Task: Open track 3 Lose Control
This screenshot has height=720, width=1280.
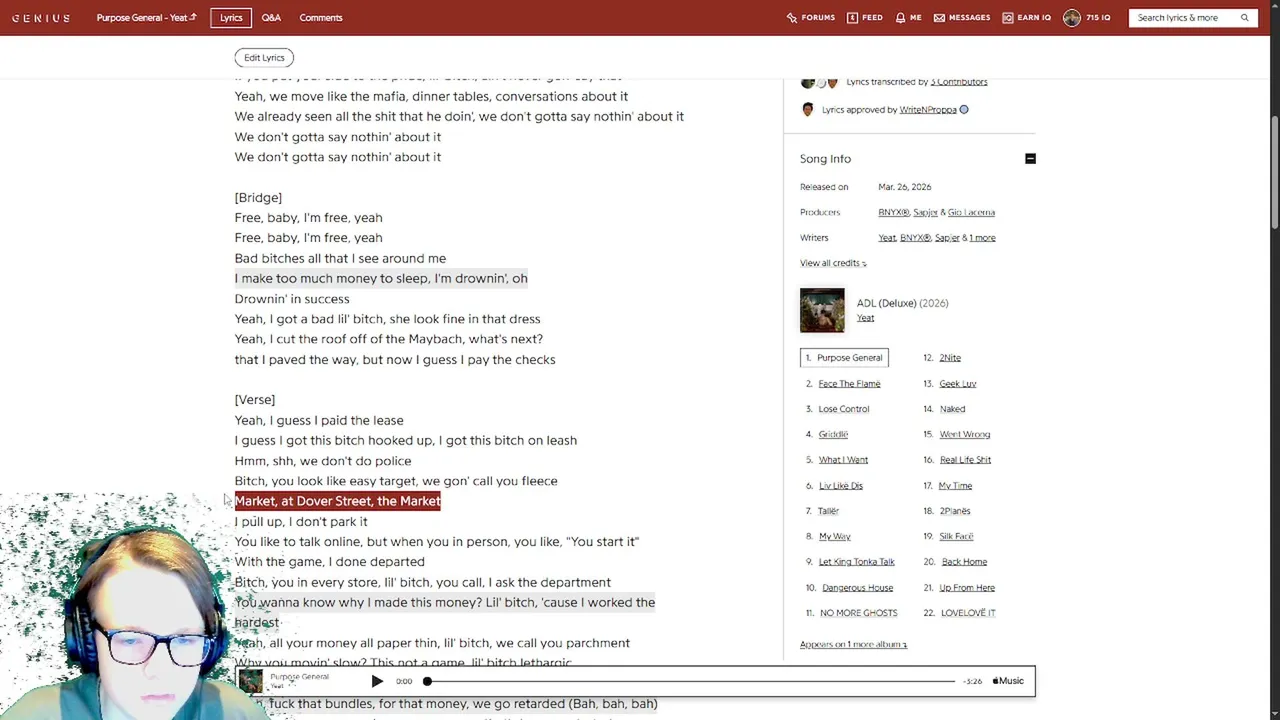Action: coord(844,409)
